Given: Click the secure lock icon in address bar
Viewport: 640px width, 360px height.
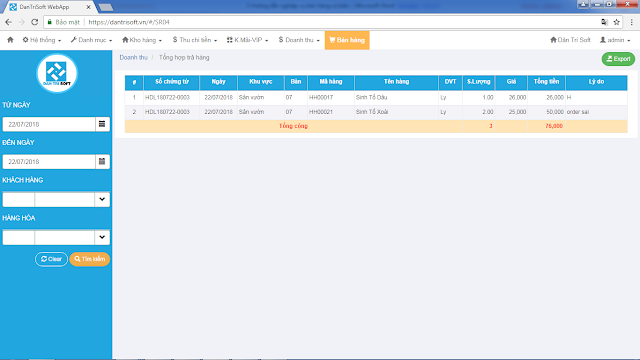Looking at the screenshot, I should coord(50,22).
